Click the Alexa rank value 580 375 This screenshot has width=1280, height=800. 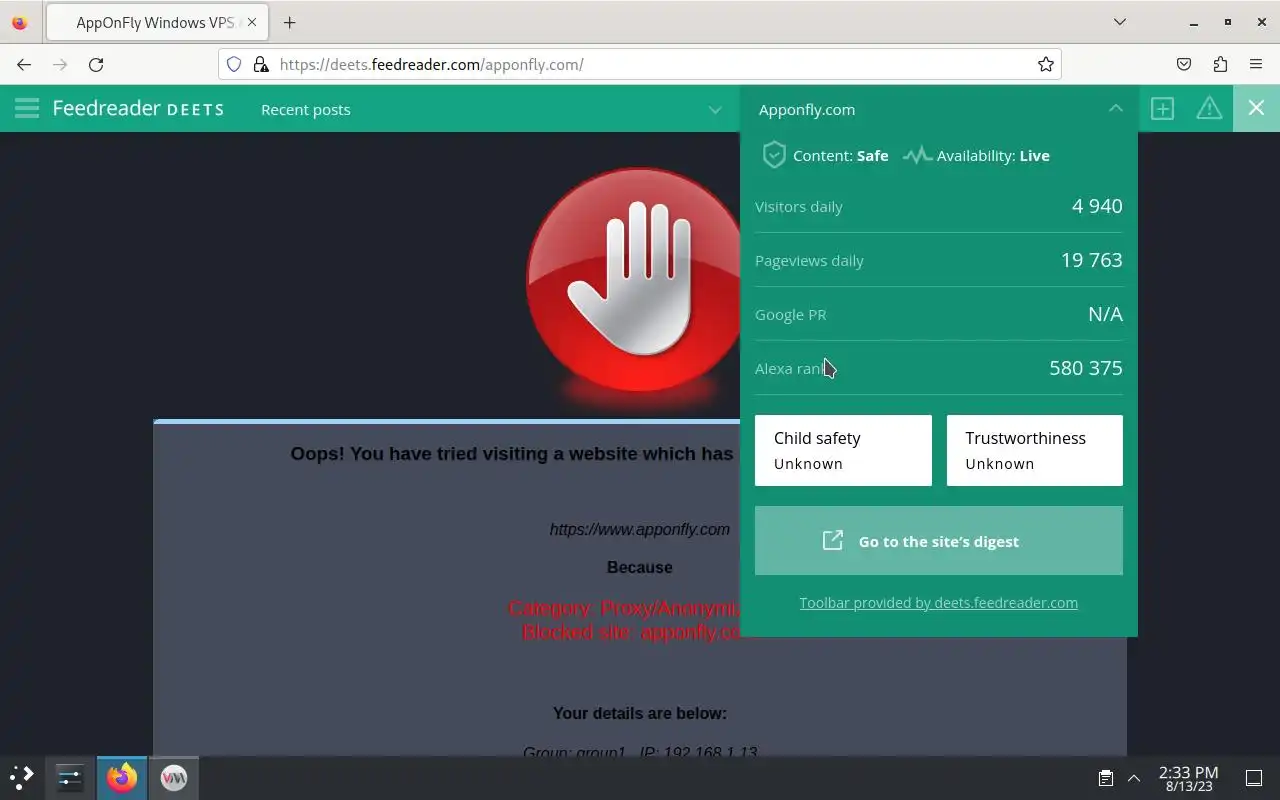pos(1086,368)
